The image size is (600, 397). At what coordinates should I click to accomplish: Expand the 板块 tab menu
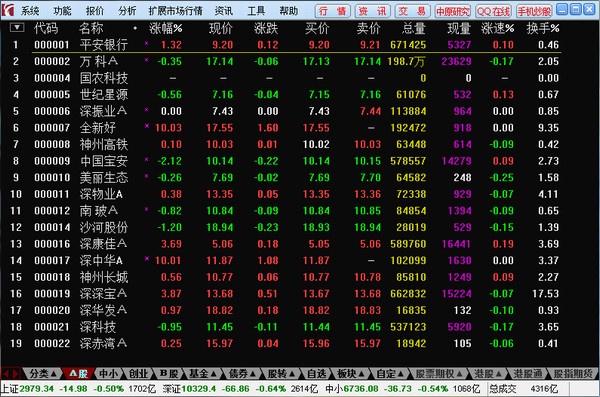pos(350,373)
